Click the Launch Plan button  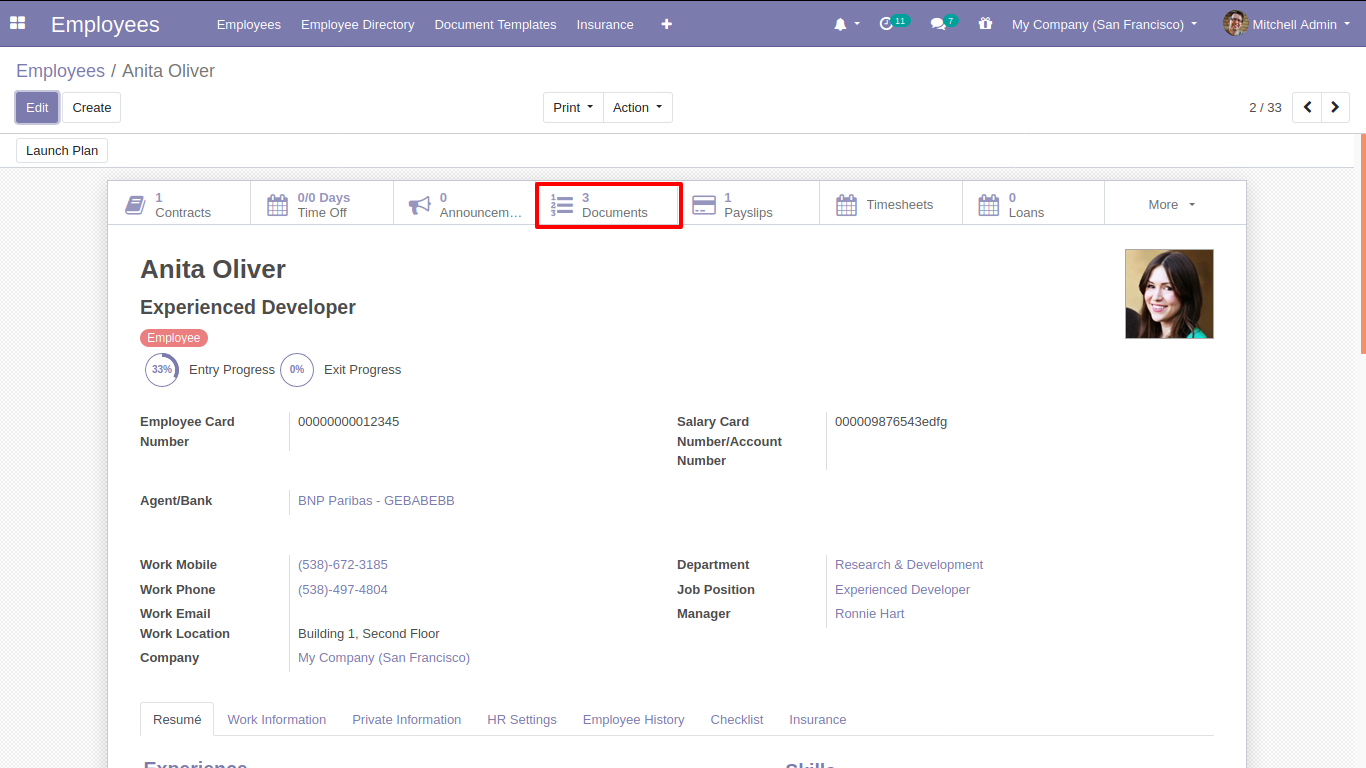pos(62,150)
